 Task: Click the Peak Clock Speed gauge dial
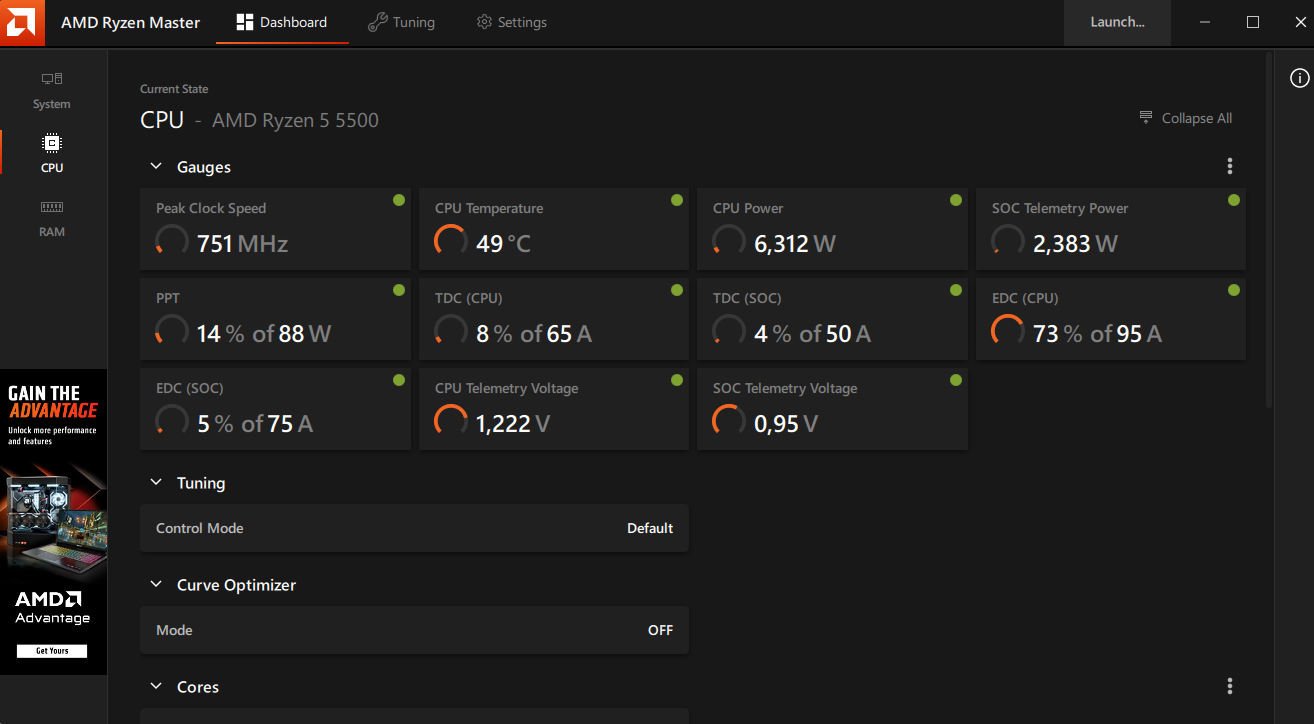tap(172, 241)
